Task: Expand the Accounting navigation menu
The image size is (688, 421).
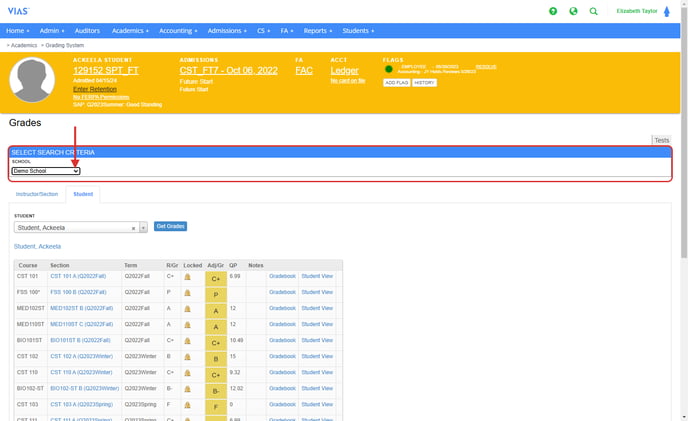Action: 178,31
